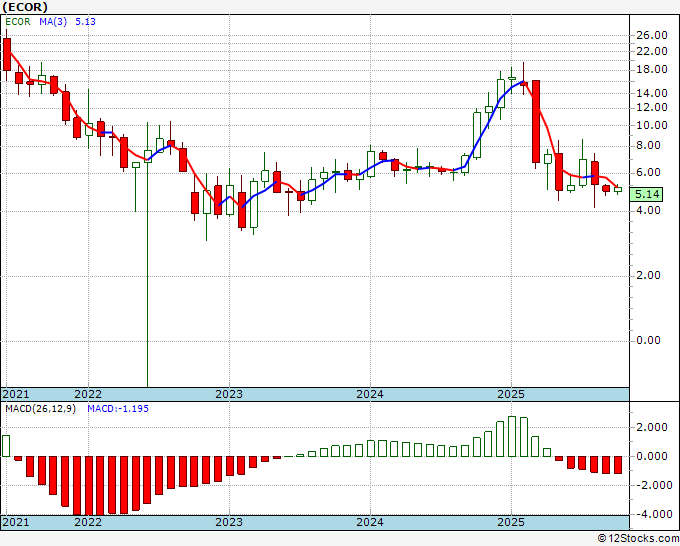Click the 22.00 price axis label
Image resolution: width=680 pixels, height=546 pixels.
[x=651, y=51]
